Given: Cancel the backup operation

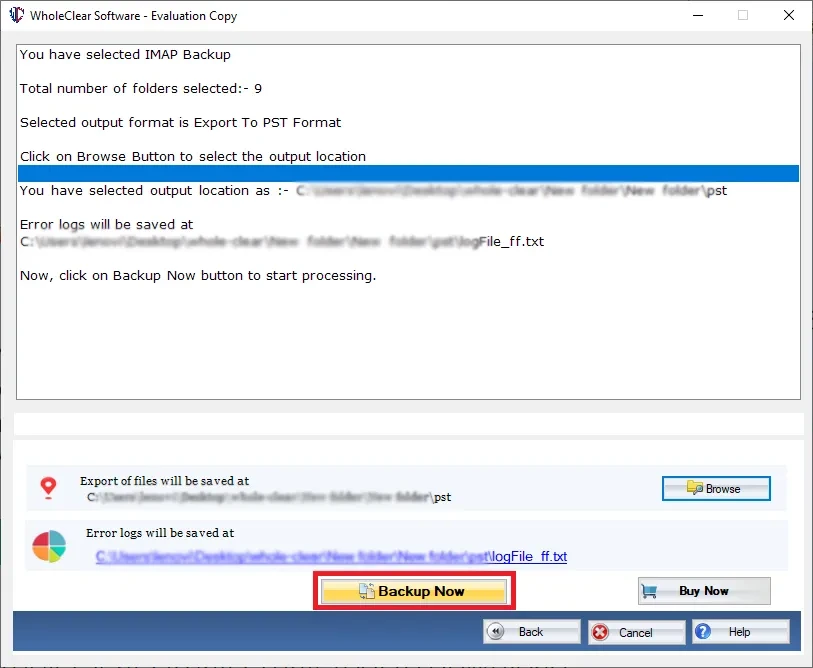Looking at the screenshot, I should [636, 631].
